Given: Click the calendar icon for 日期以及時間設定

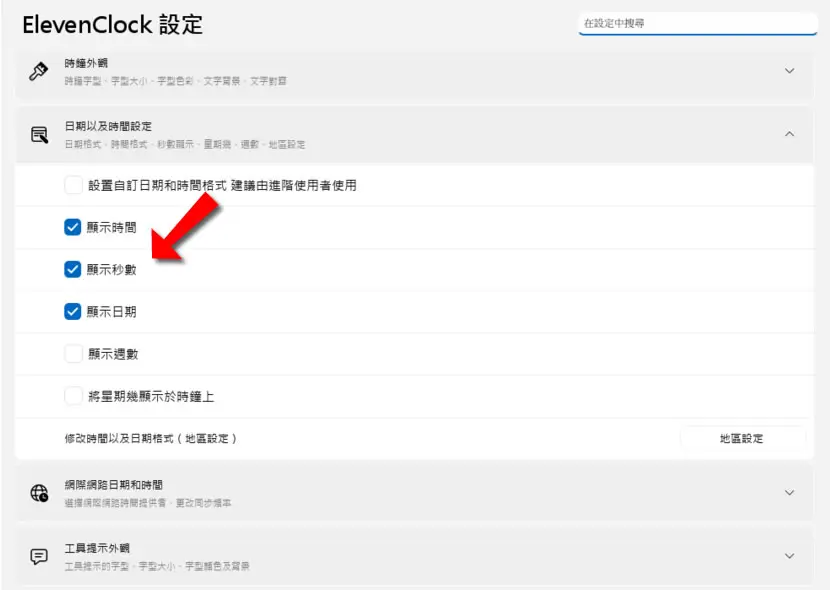Looking at the screenshot, I should [x=39, y=135].
